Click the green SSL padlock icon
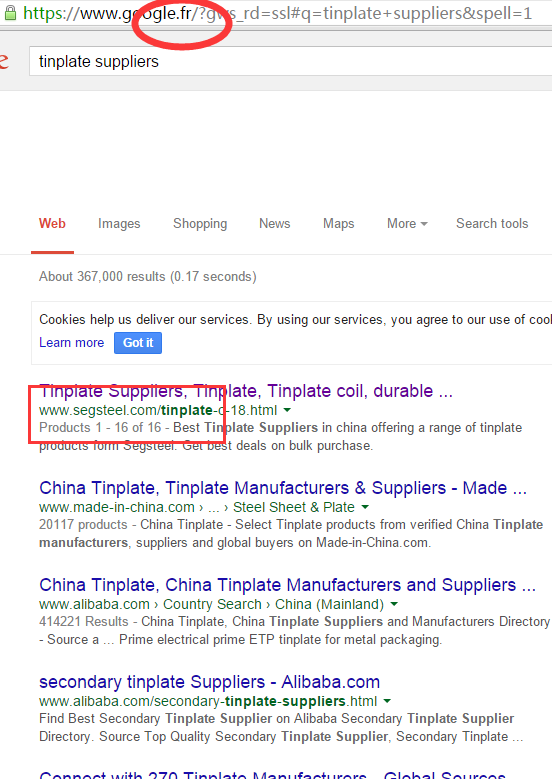 point(10,12)
